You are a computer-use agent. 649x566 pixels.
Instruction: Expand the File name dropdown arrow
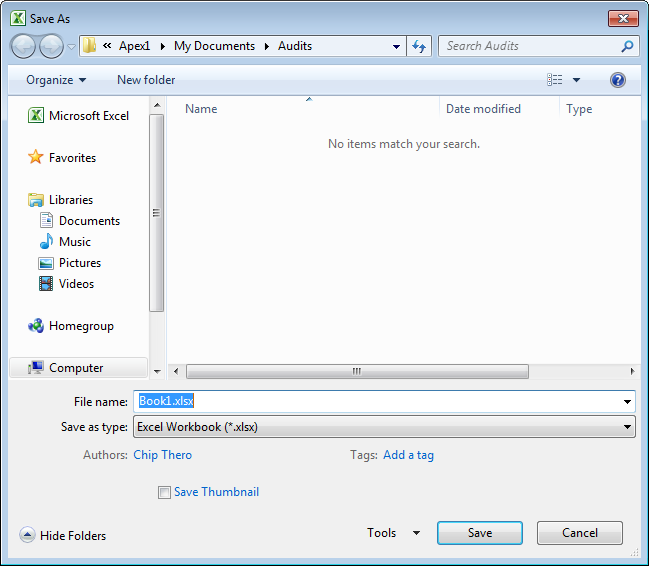(627, 402)
